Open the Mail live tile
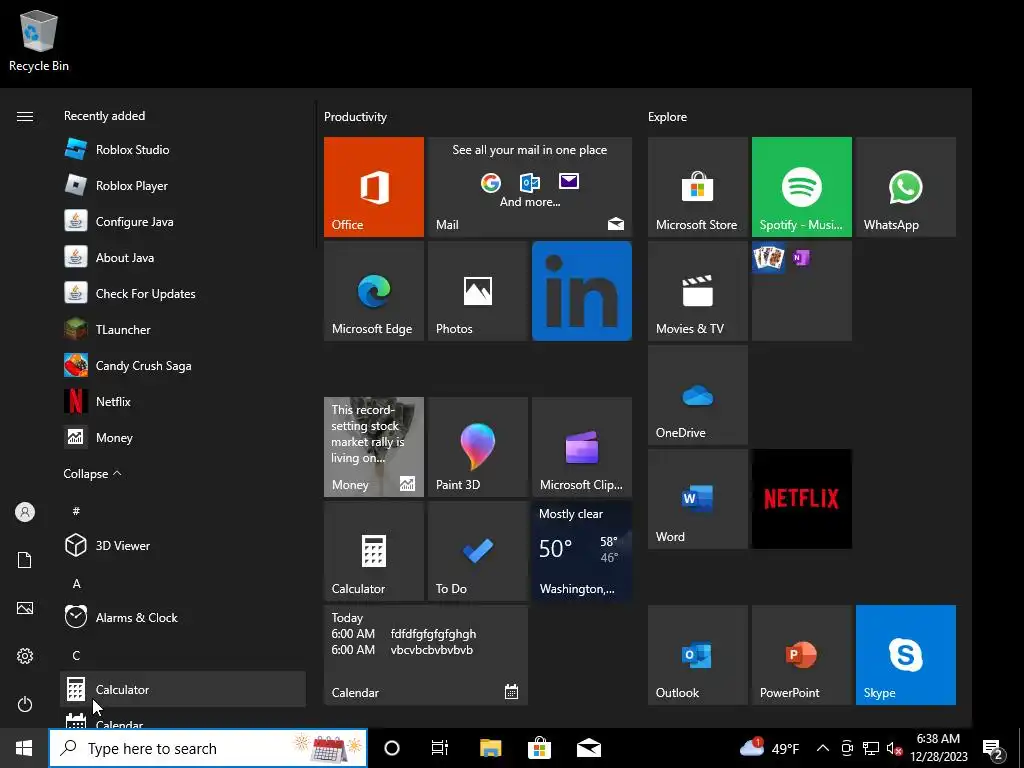Screen dimensions: 1024x768 (x=530, y=187)
